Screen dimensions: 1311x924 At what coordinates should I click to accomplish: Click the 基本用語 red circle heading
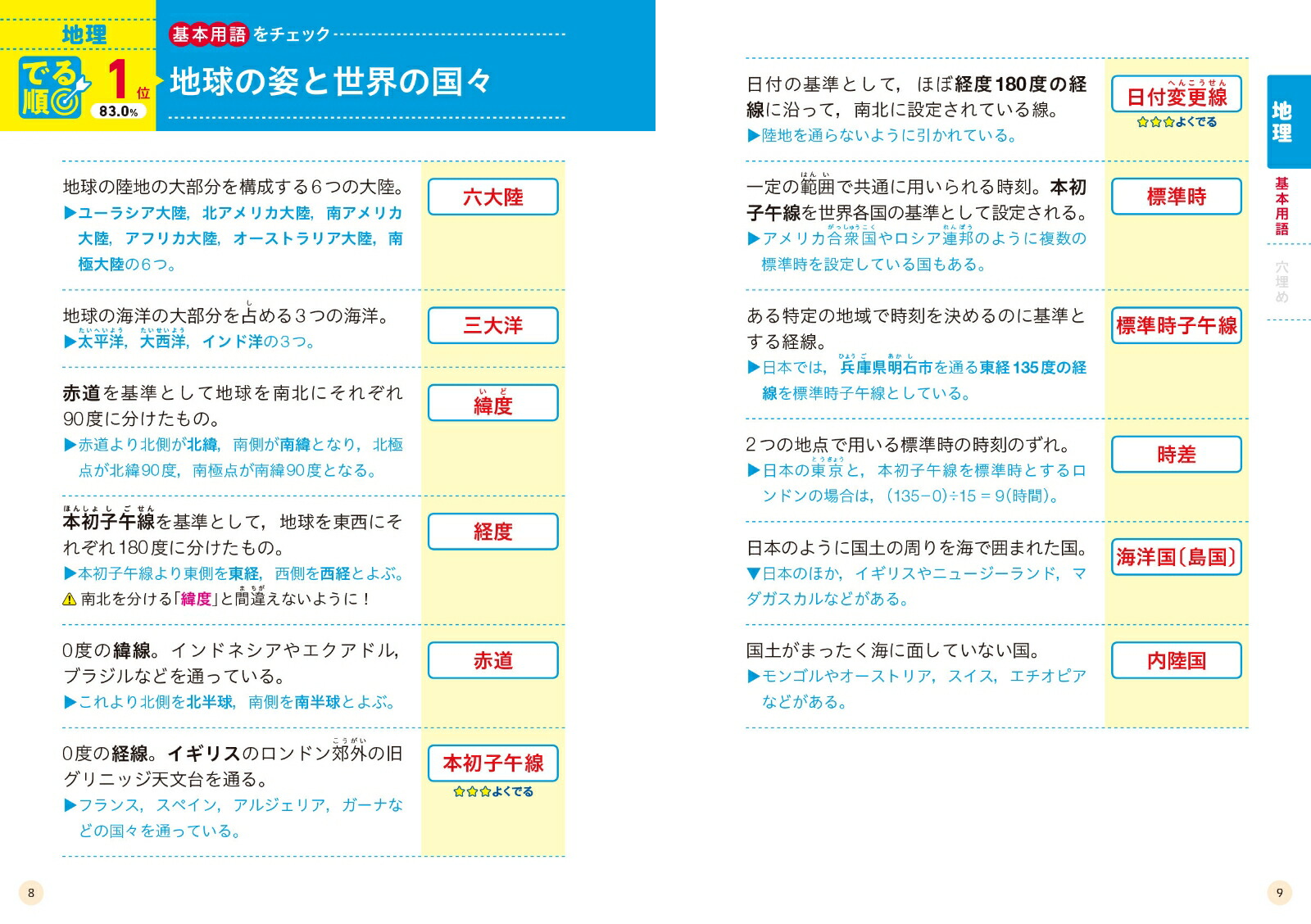coord(208,34)
